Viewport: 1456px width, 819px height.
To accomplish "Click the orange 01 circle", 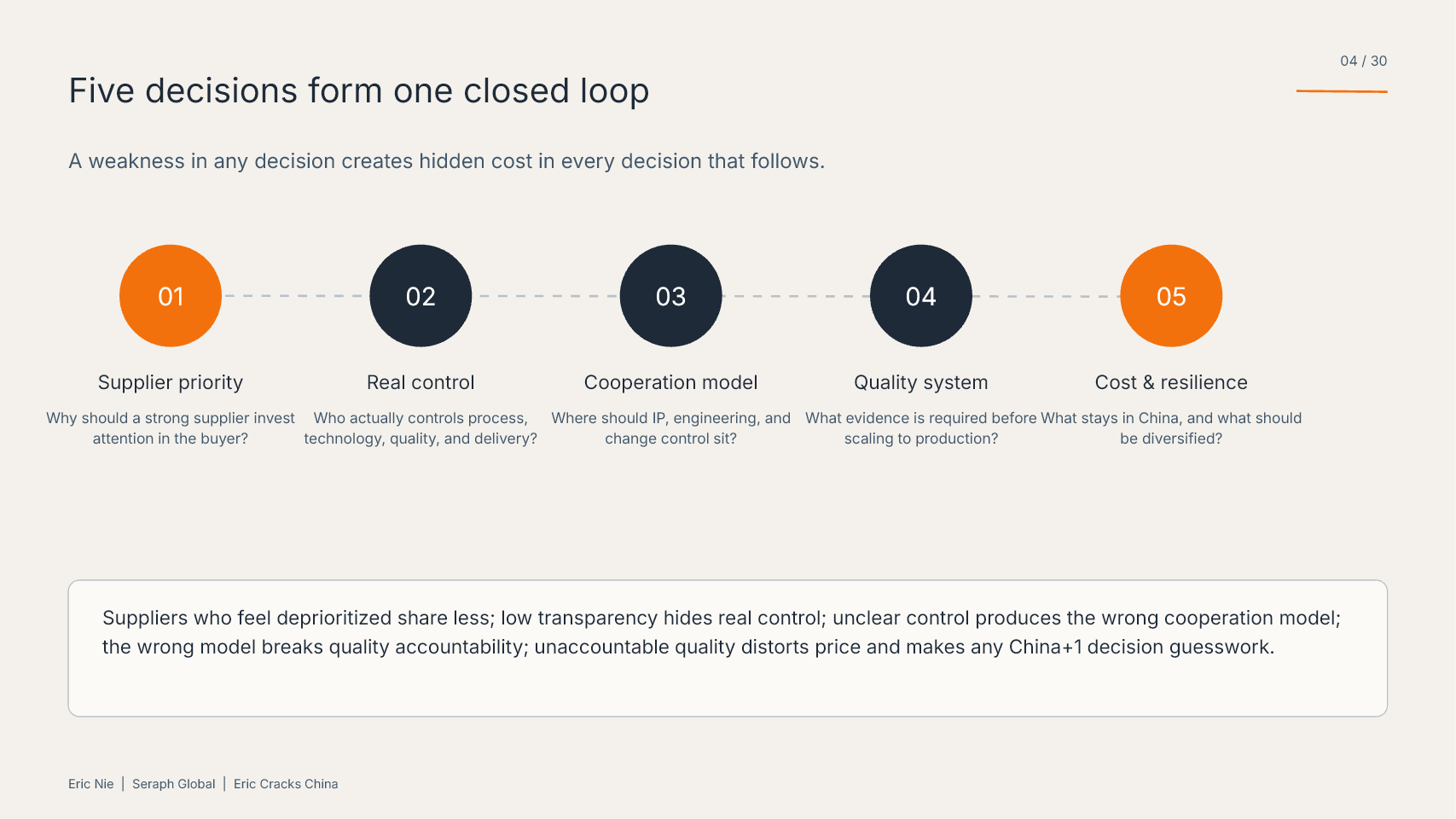I will point(171,296).
